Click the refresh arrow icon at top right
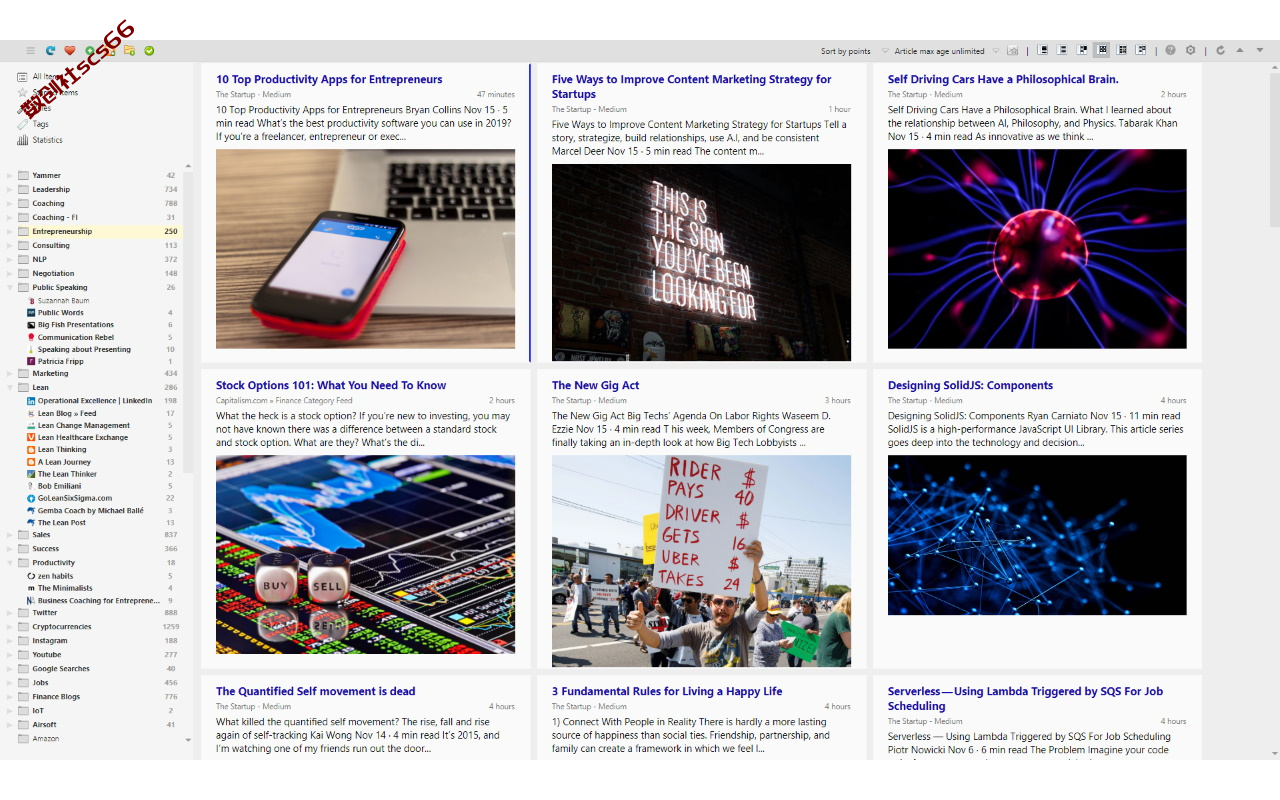The image size is (1280, 800). [x=1220, y=51]
